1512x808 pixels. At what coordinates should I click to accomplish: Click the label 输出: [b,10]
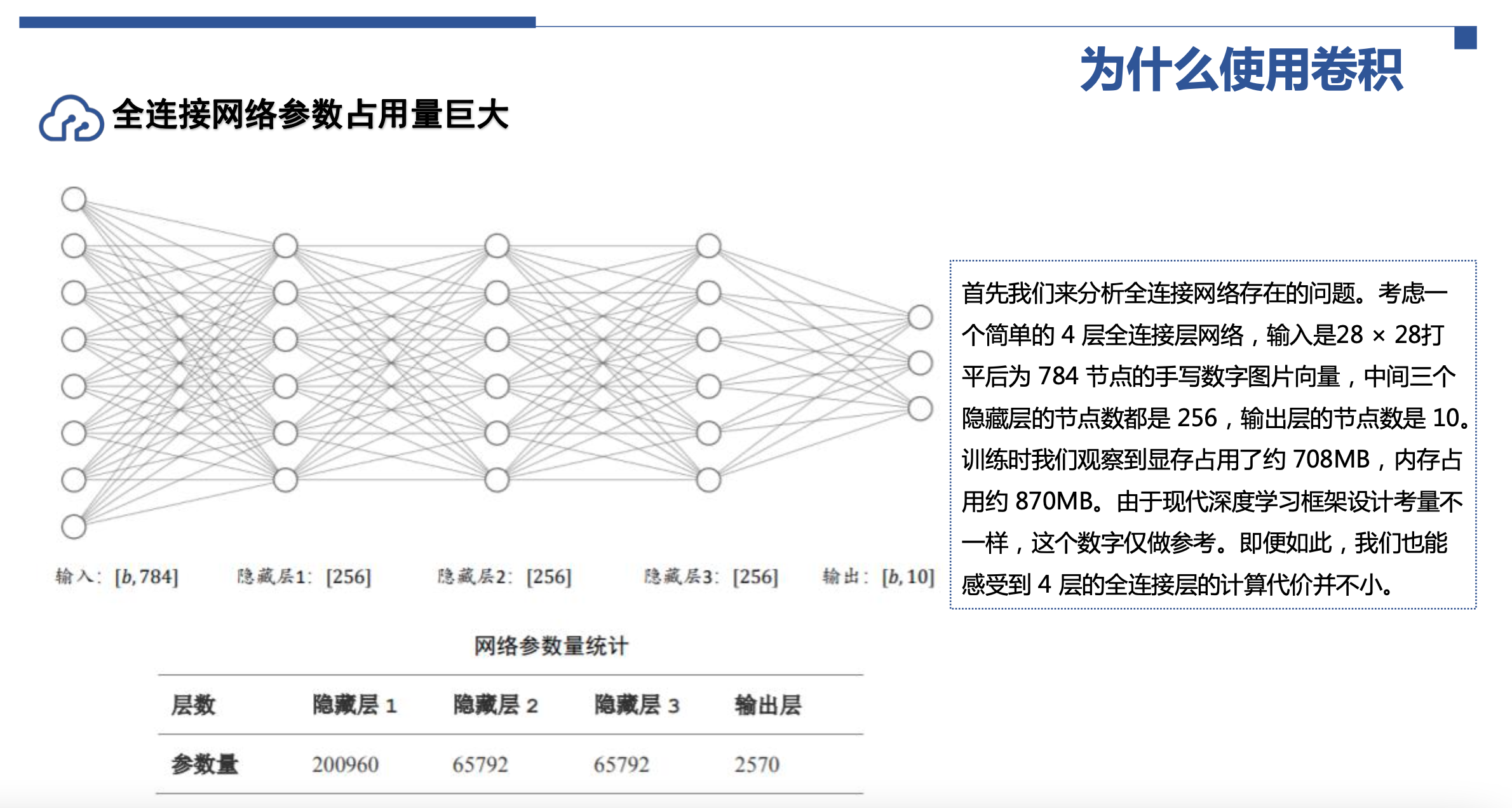pos(878,577)
